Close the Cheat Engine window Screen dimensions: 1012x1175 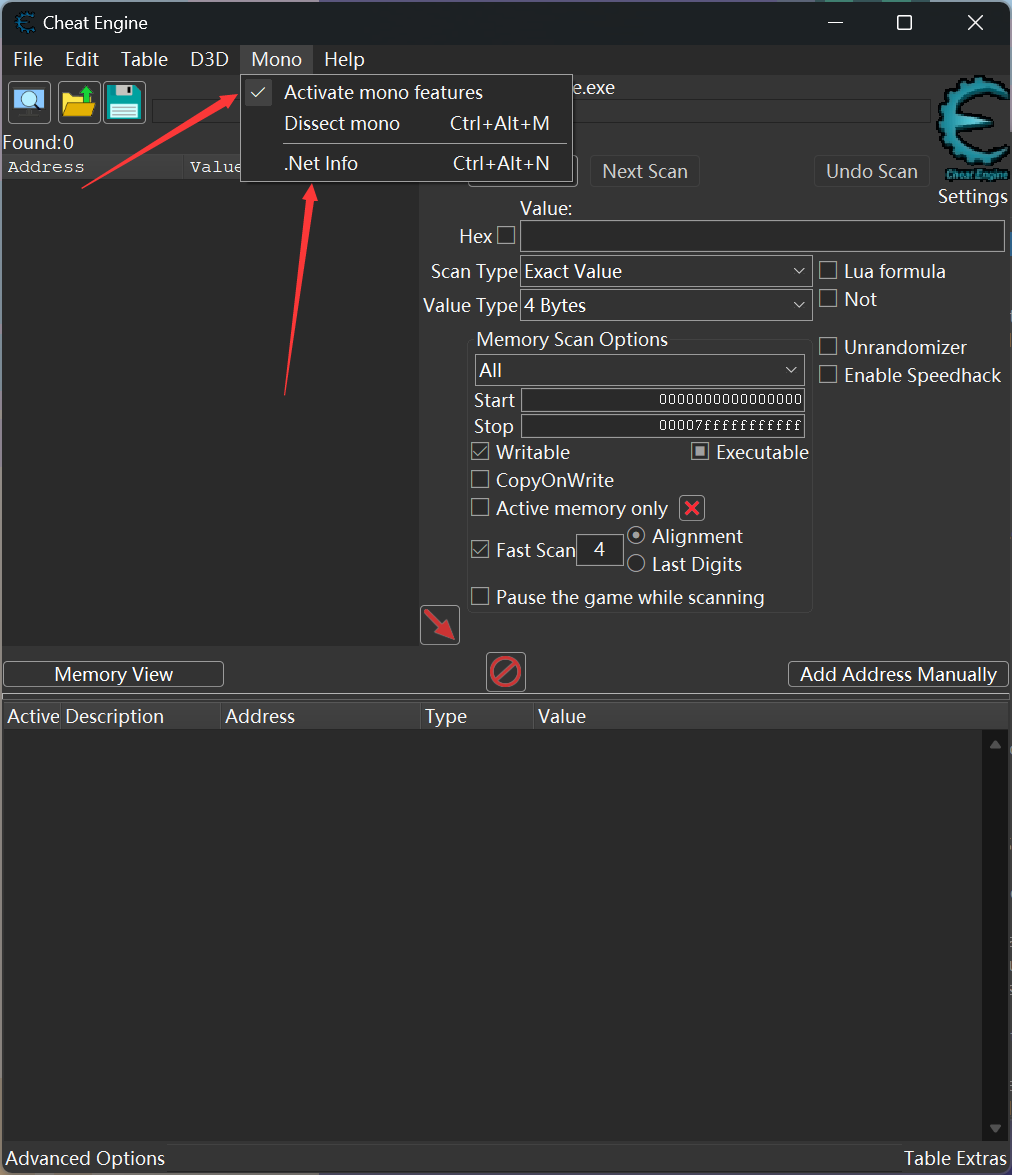click(x=975, y=23)
